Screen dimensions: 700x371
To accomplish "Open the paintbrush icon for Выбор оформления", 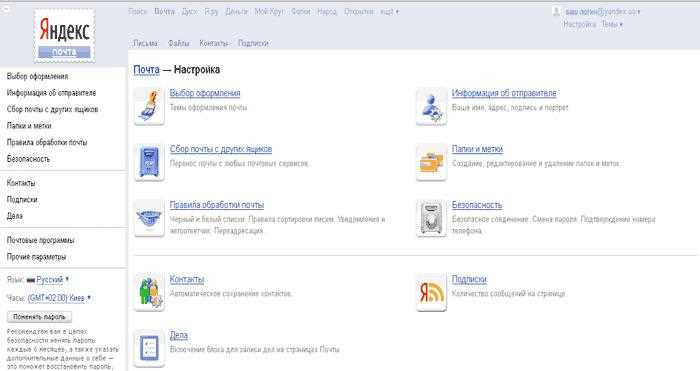I will tap(149, 106).
